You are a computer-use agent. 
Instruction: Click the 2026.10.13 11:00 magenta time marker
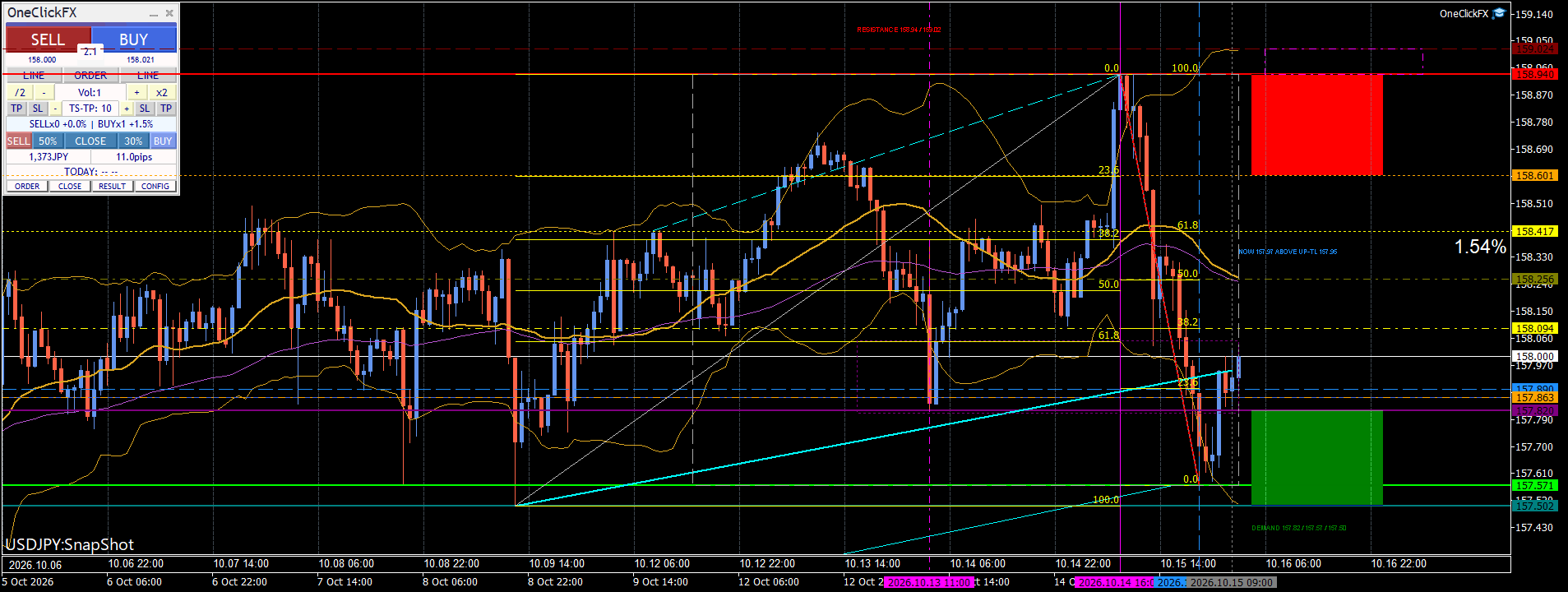point(929,582)
